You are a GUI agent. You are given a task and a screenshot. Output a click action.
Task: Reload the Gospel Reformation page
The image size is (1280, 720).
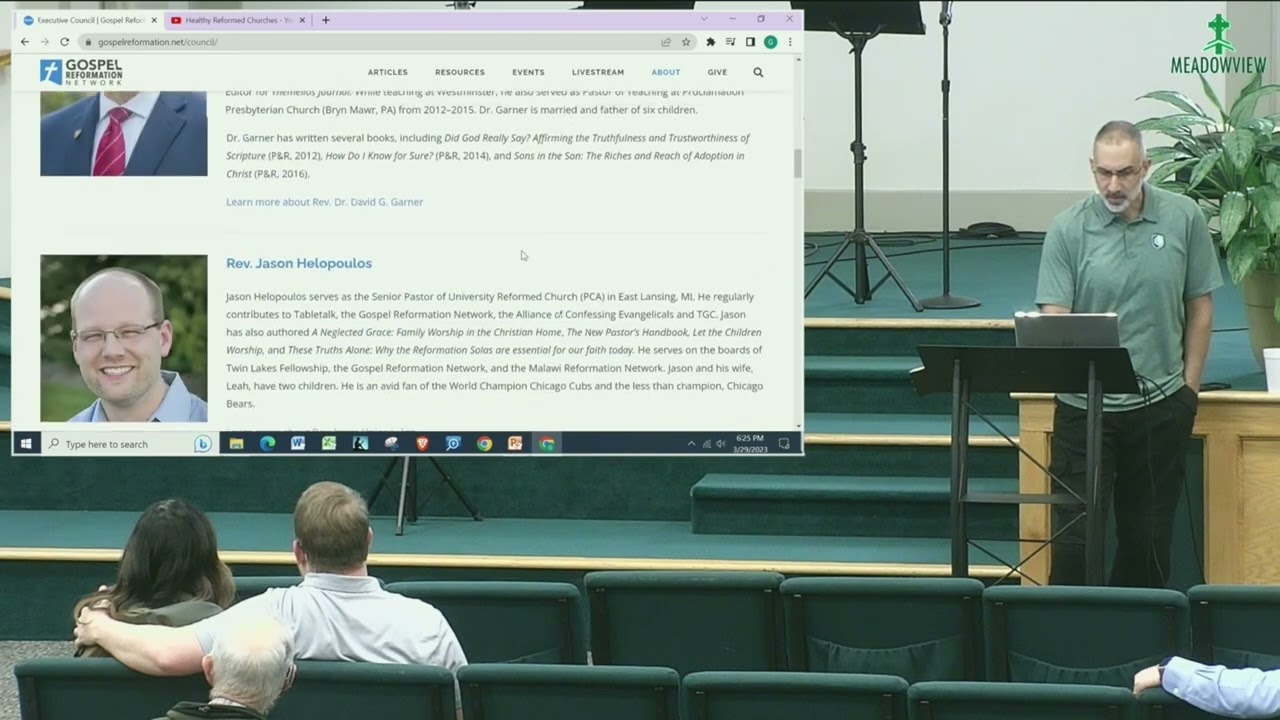[x=64, y=42]
